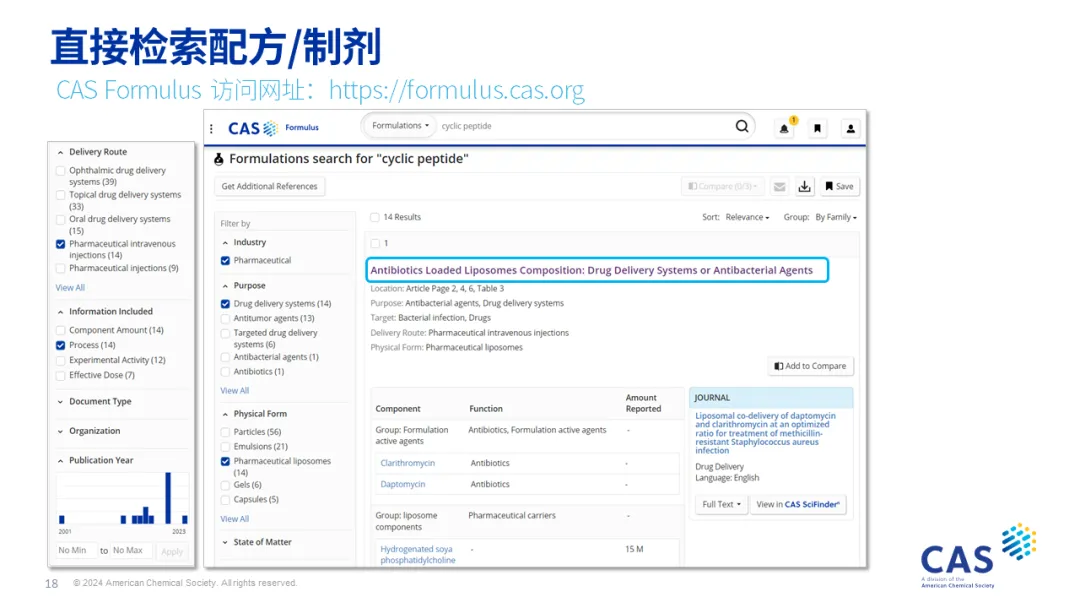Image resolution: width=1080 pixels, height=608 pixels.
Task: Collapse the Industry filter section
Action: 225,242
